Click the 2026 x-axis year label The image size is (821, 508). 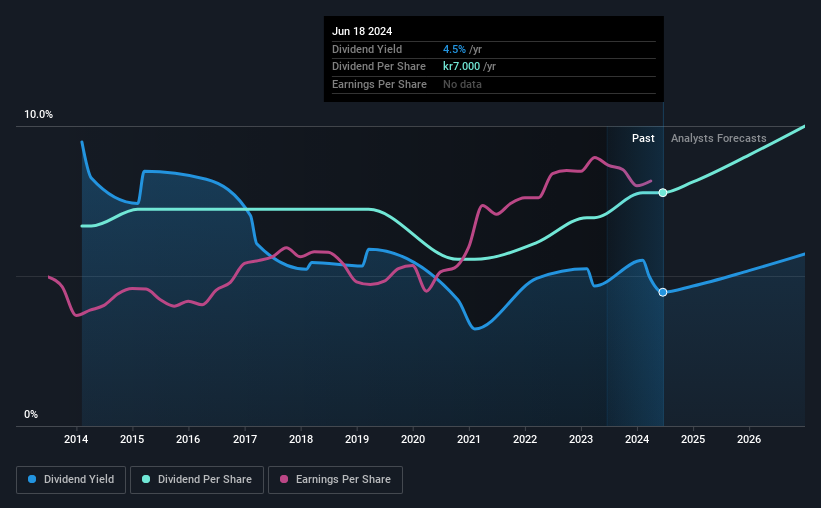[749, 439]
